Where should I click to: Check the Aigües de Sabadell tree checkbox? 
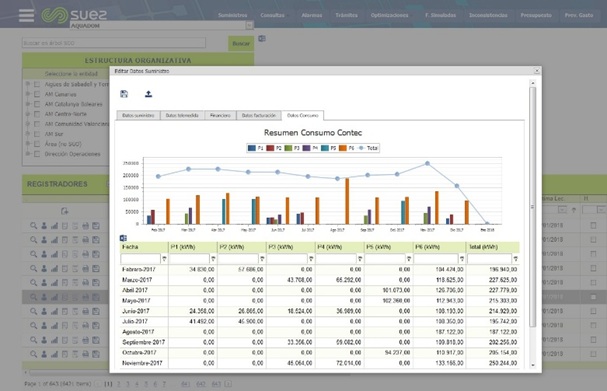point(37,84)
